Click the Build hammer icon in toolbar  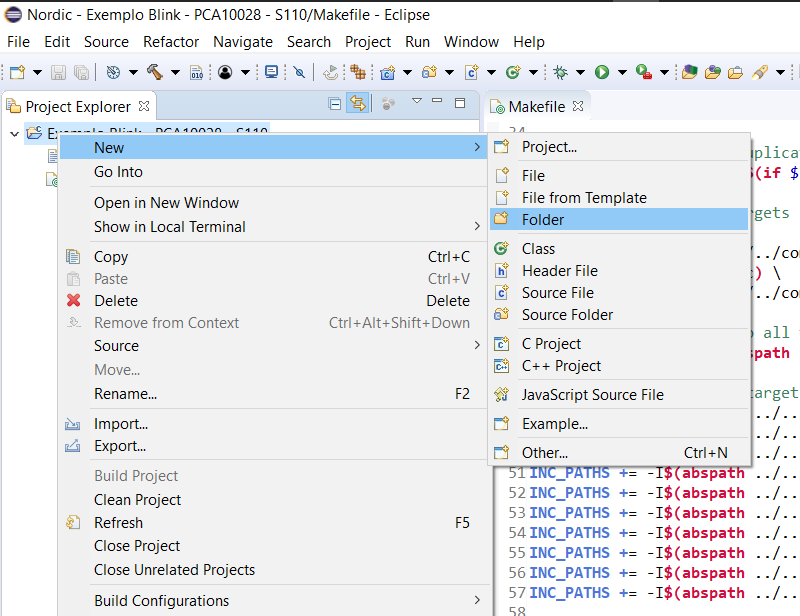coord(155,72)
